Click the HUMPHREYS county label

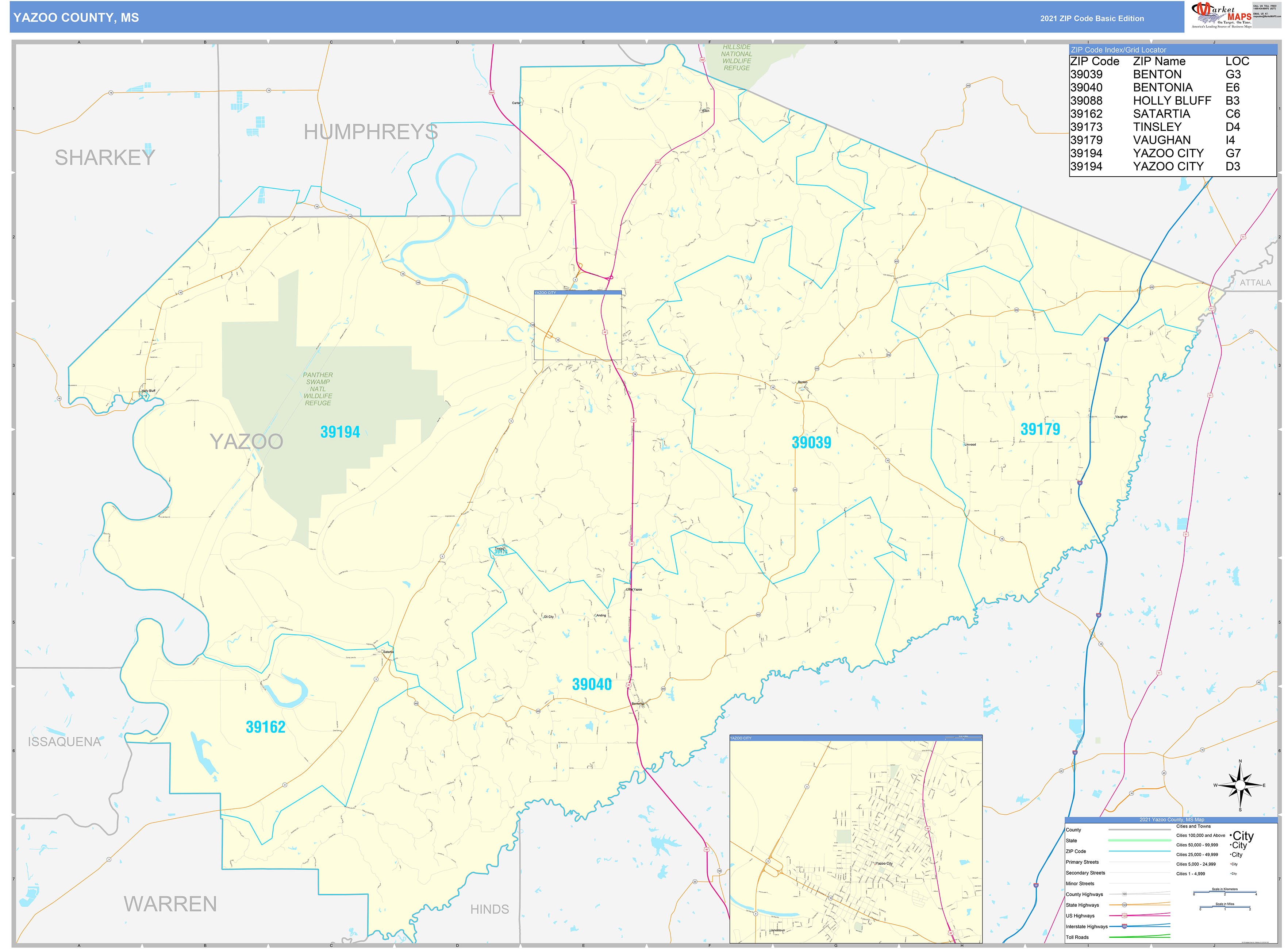370,132
